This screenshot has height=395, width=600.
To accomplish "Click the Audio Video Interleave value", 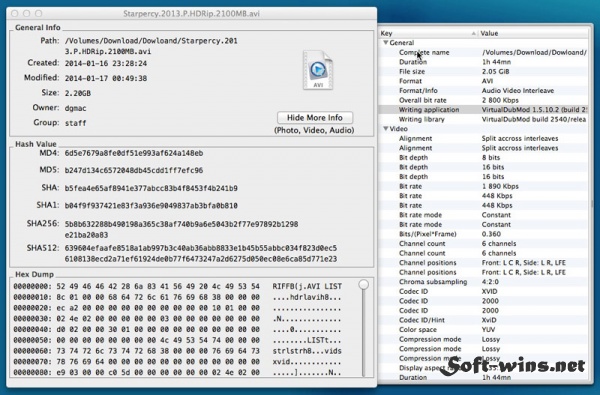I will click(x=518, y=90).
